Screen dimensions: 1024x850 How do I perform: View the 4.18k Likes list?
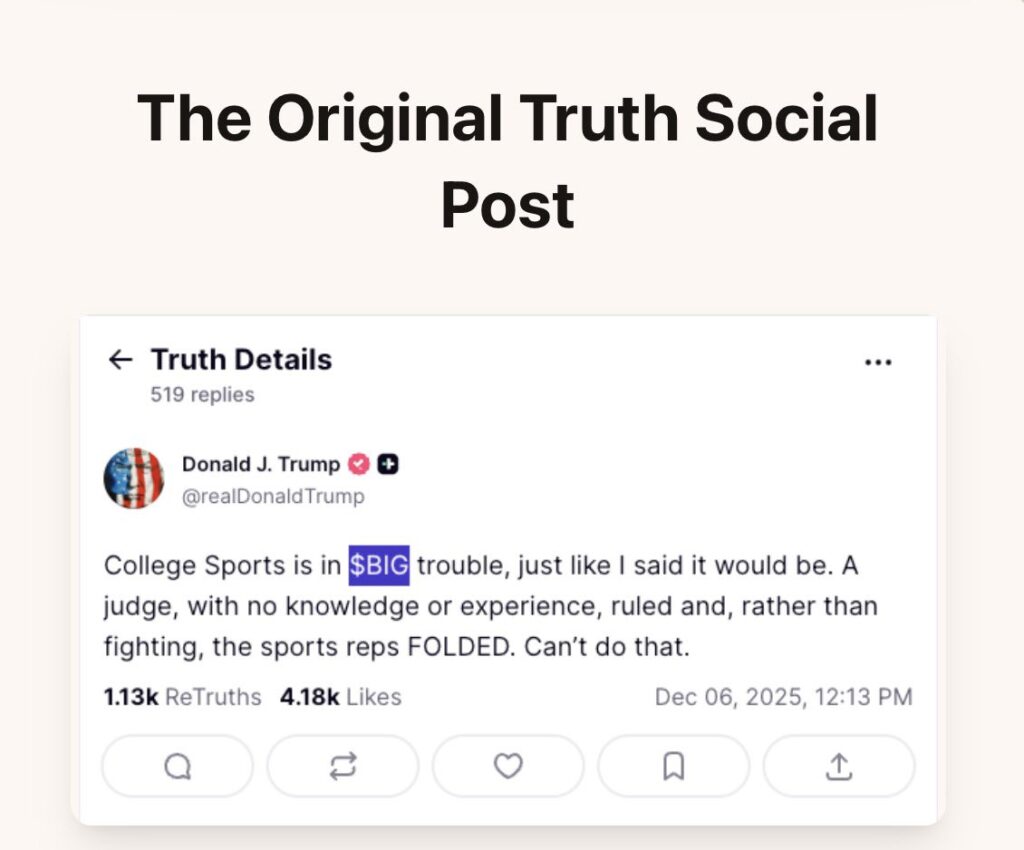340,697
